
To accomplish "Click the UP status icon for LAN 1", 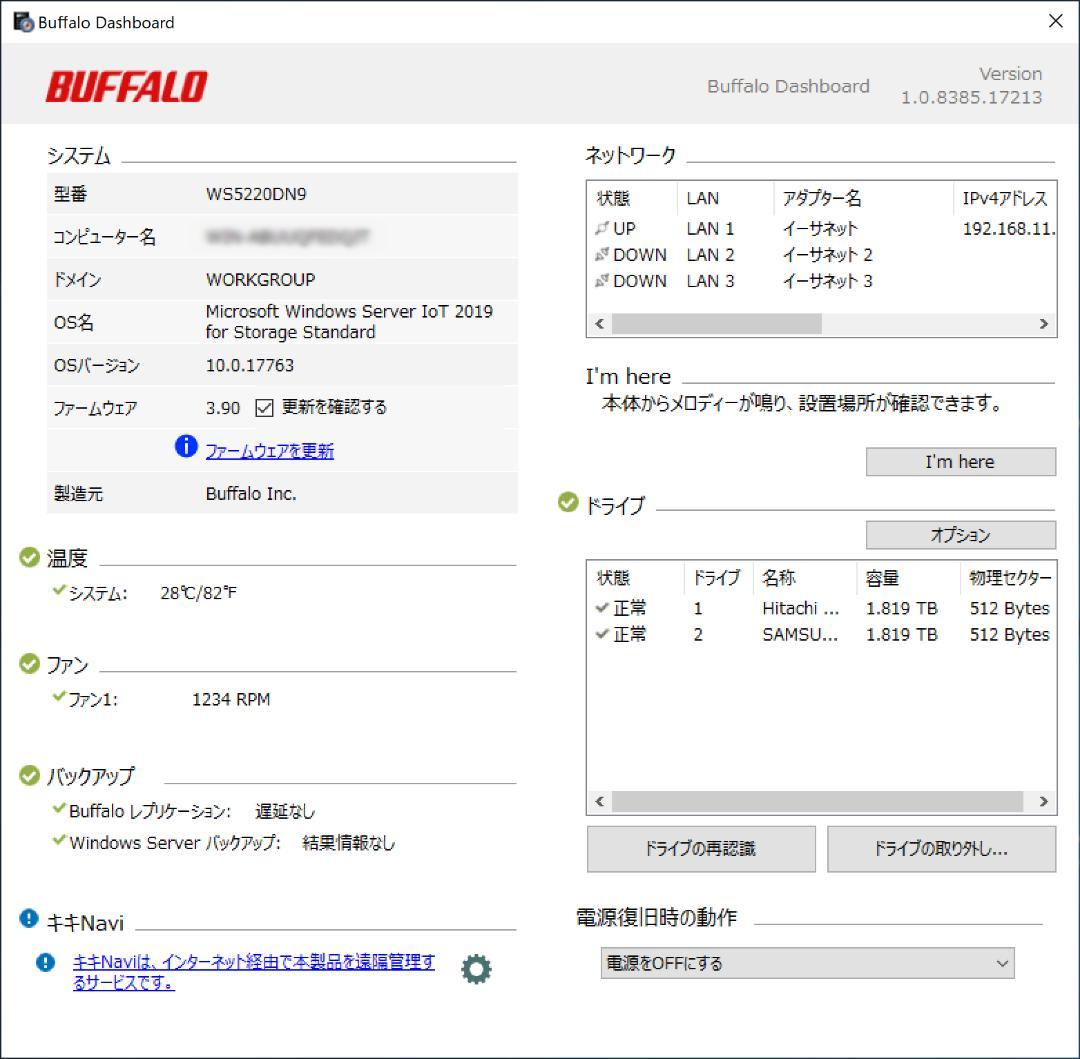I will point(603,228).
